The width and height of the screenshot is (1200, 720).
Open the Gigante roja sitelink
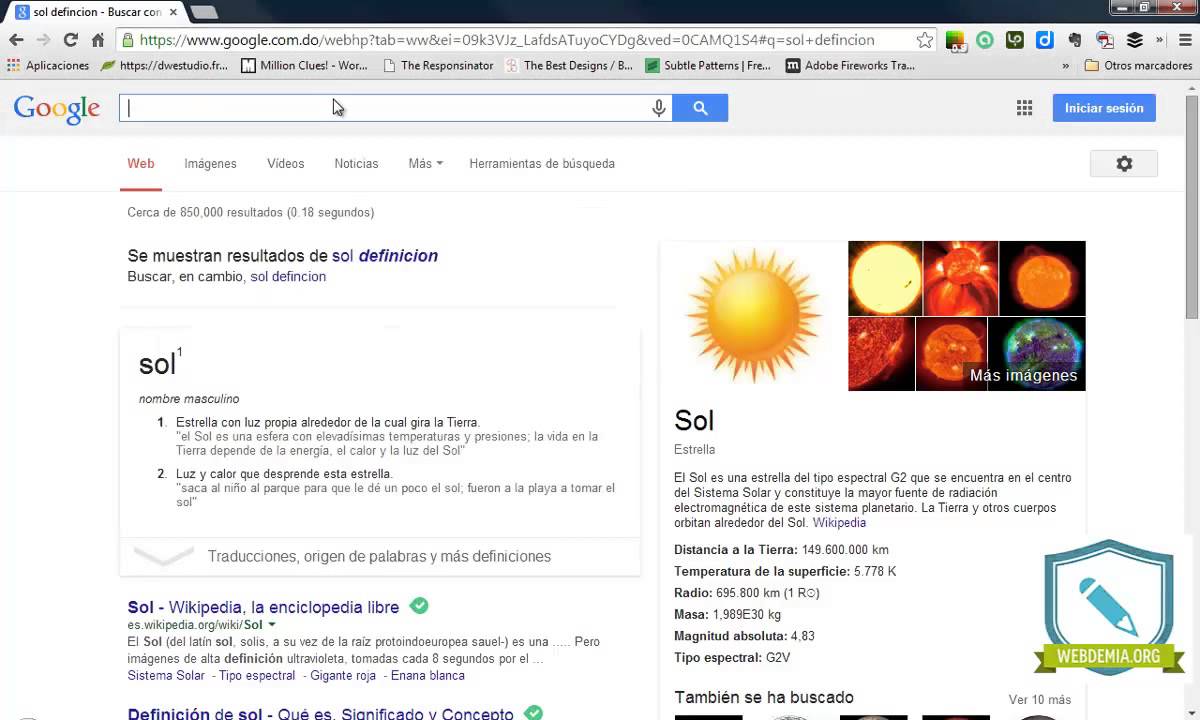pos(343,676)
